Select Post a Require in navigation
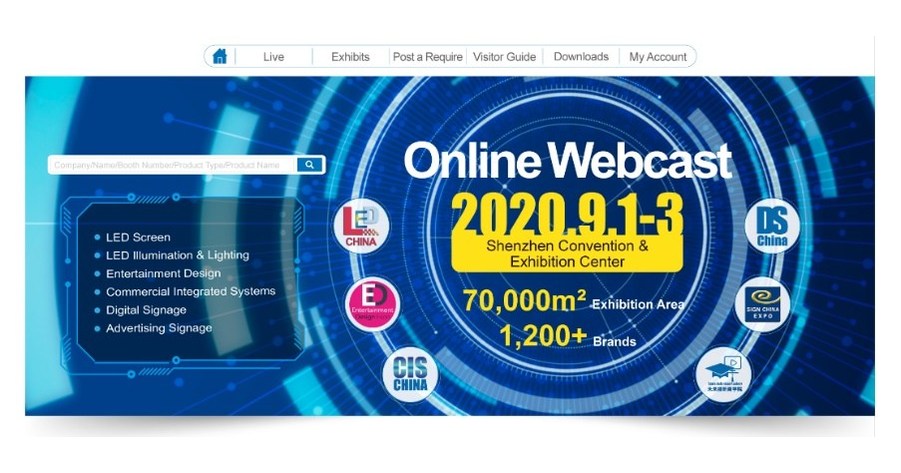Image resolution: width=901 pixels, height=473 pixels. pos(427,57)
